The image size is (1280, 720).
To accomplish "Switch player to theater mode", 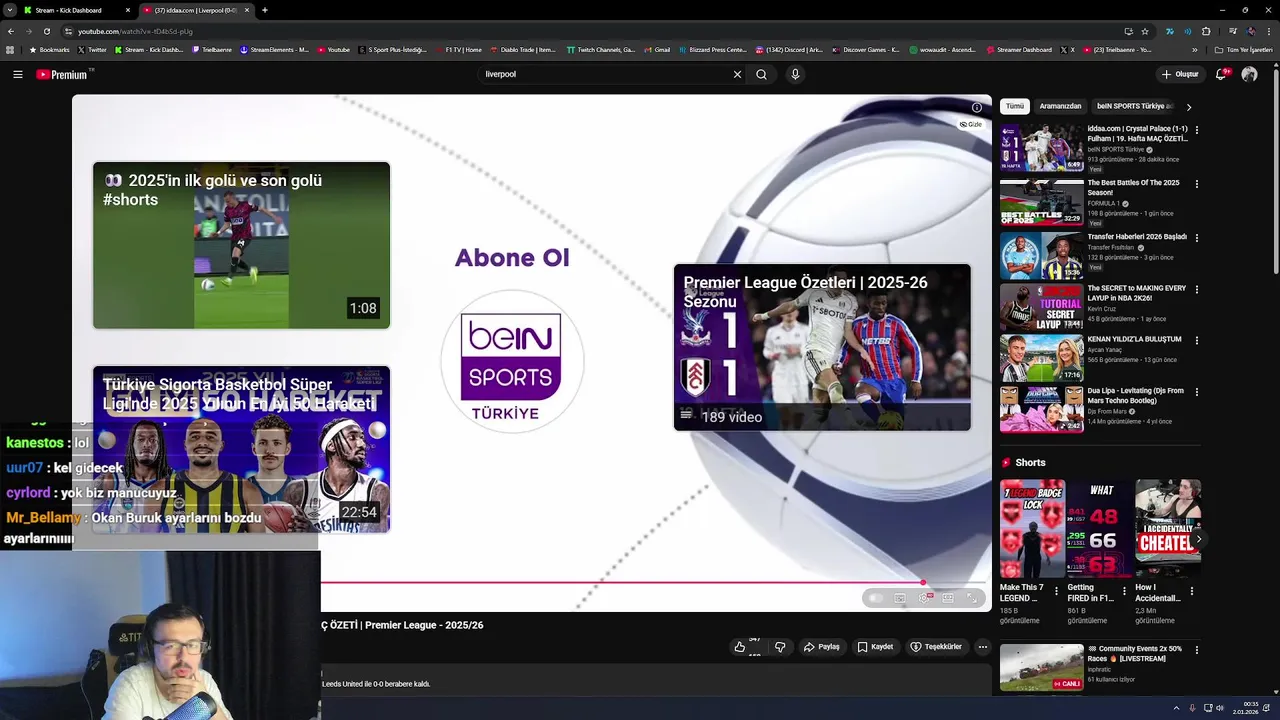I will tap(948, 598).
